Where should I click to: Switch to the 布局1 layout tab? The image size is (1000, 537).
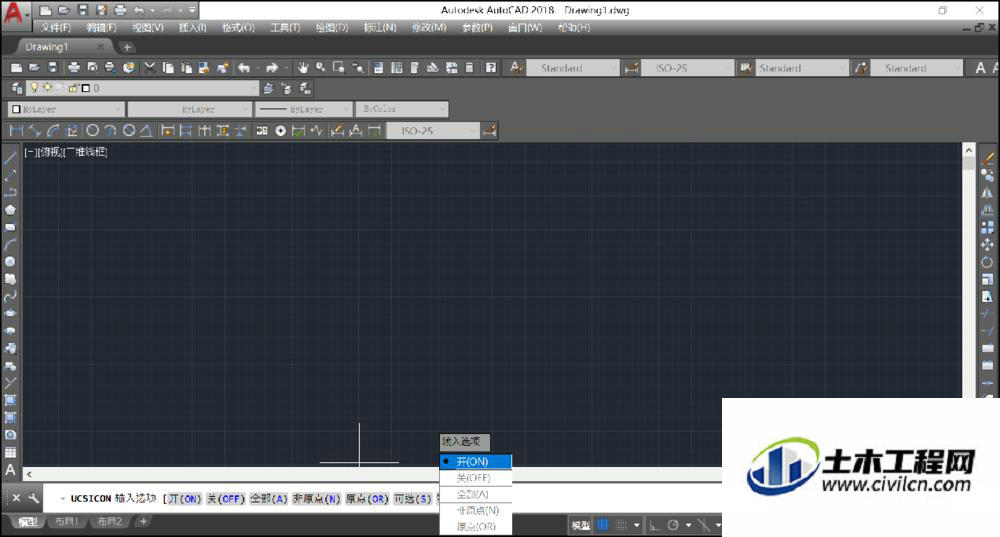66,522
